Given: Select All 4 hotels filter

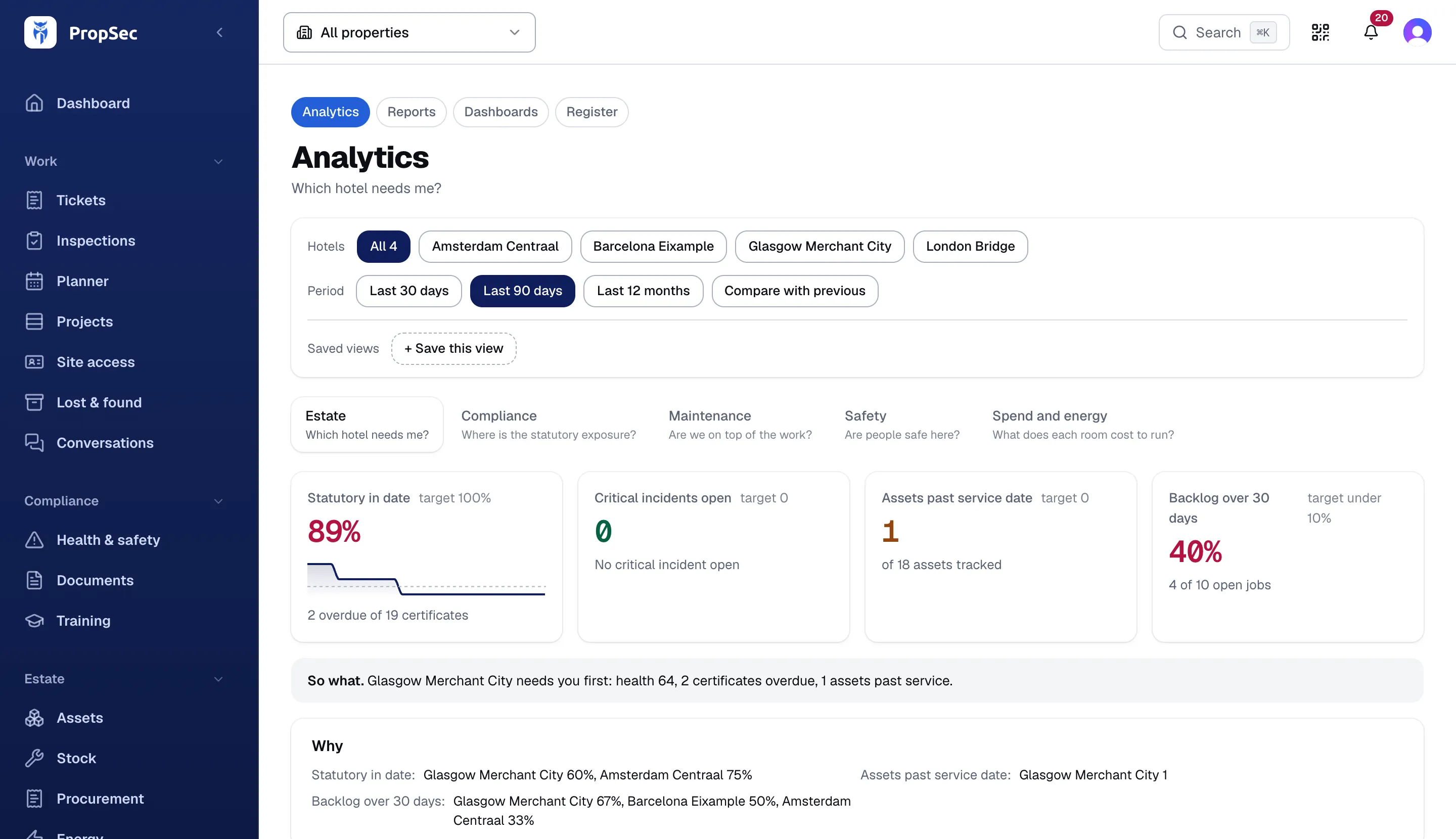Looking at the screenshot, I should [383, 246].
